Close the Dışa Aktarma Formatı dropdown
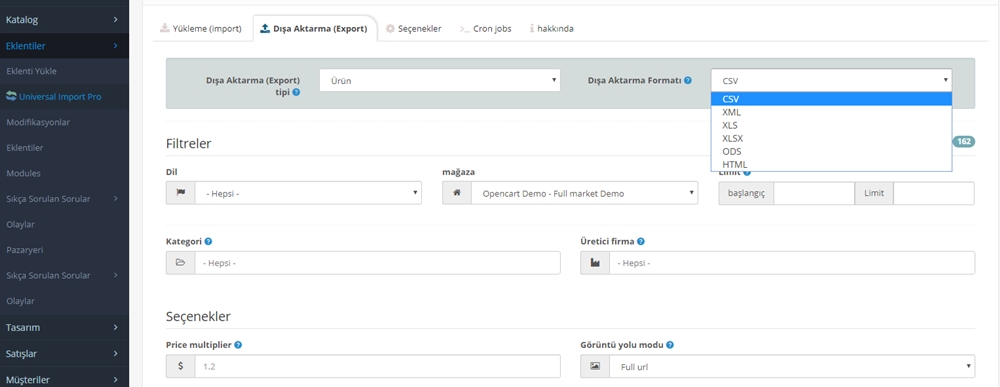1000x387 pixels. tap(832, 80)
